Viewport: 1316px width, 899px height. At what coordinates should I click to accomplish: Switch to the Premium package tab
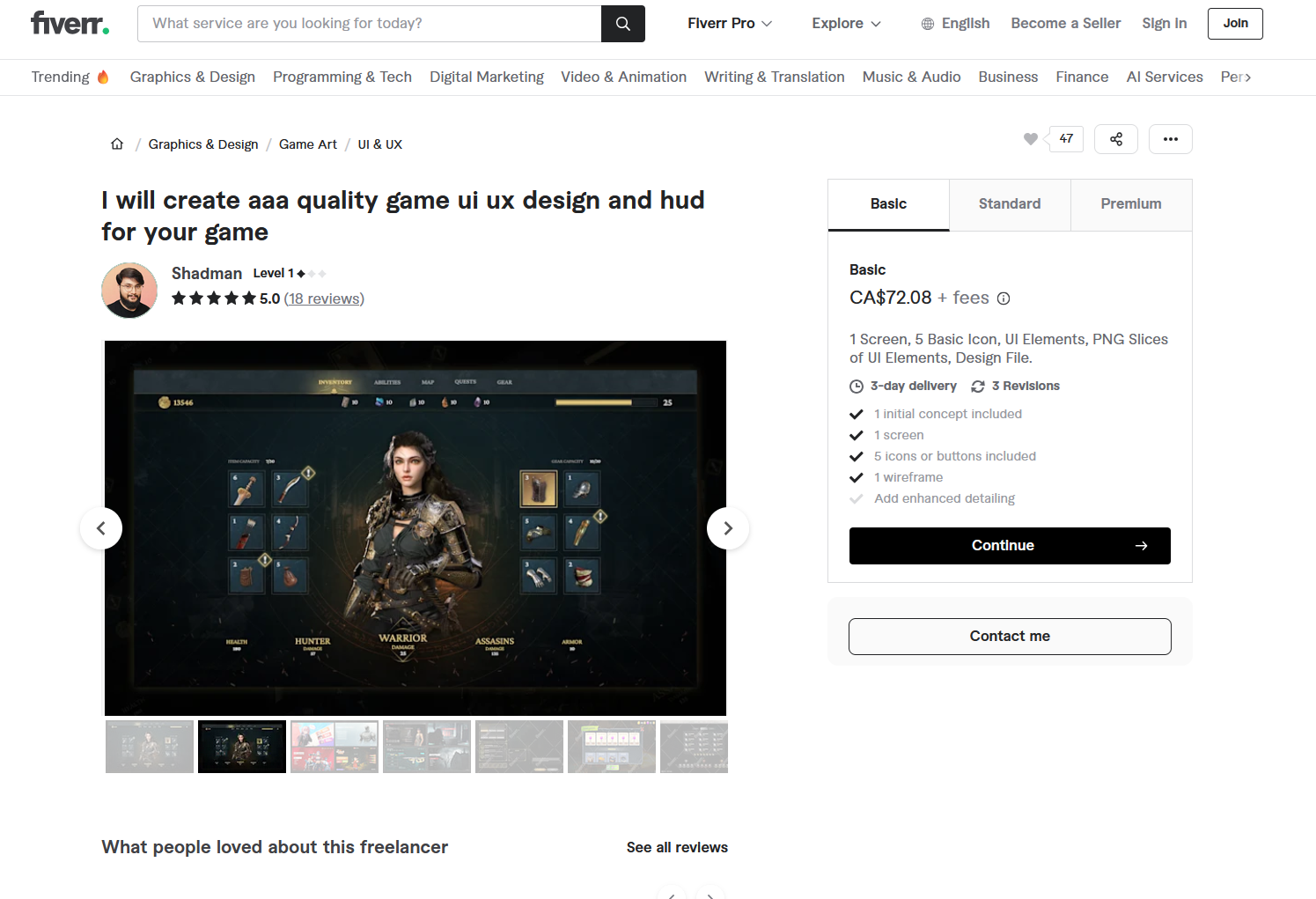tap(1131, 204)
